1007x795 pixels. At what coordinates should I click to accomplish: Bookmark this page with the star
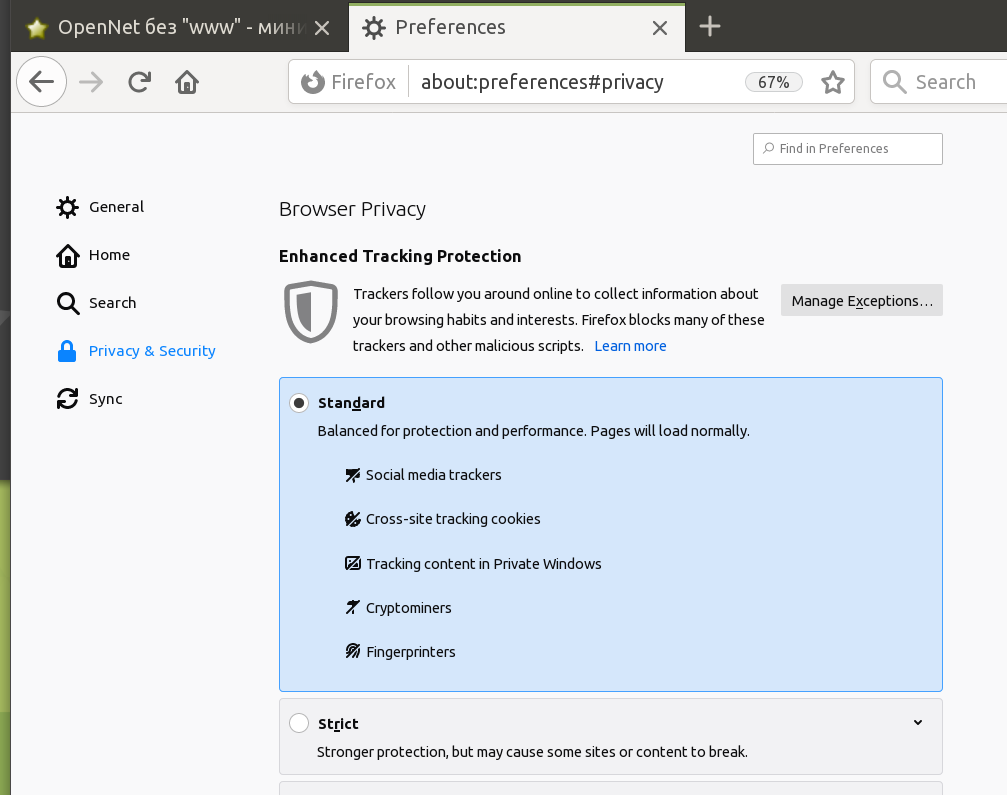click(832, 82)
